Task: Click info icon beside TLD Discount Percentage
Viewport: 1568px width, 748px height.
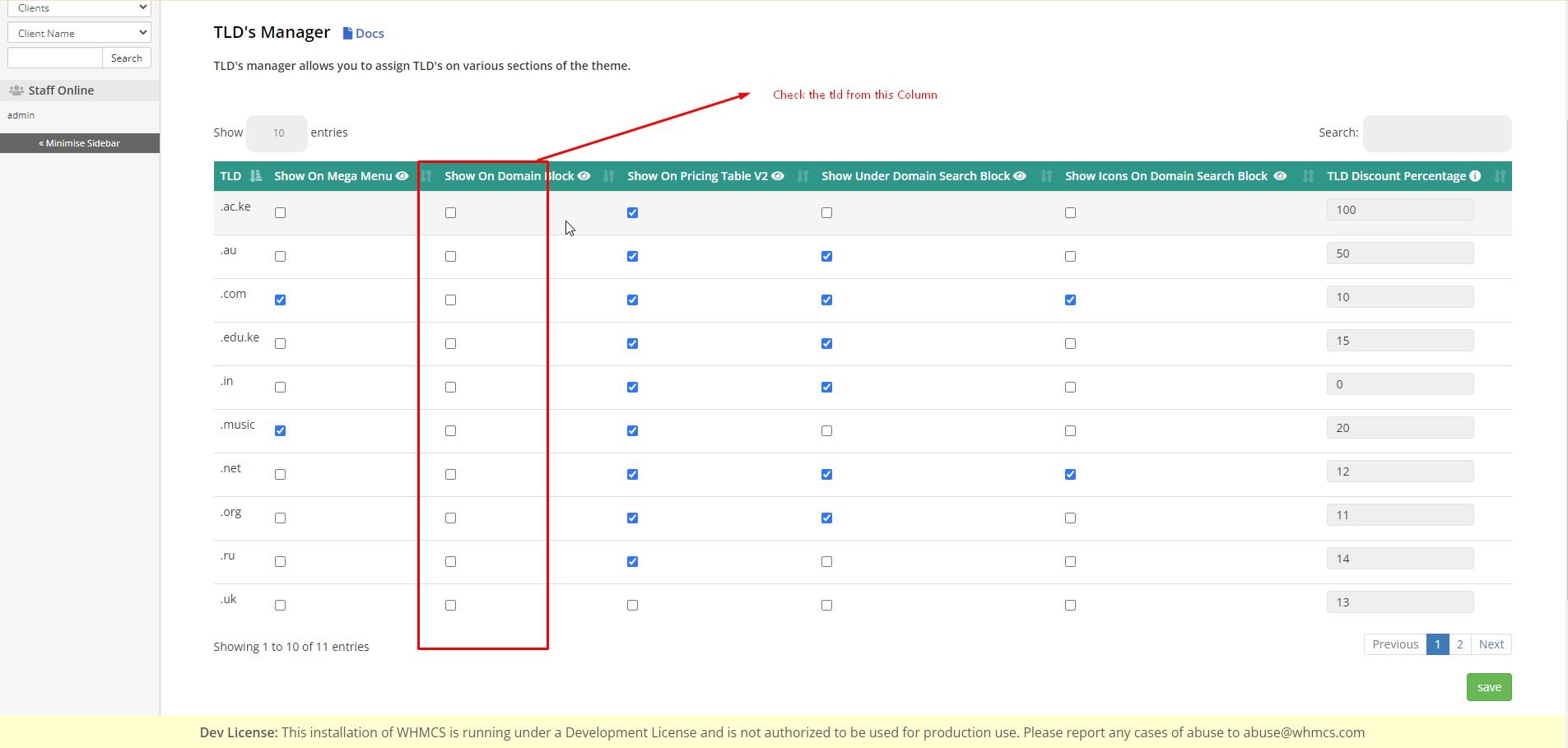Action: tap(1475, 176)
